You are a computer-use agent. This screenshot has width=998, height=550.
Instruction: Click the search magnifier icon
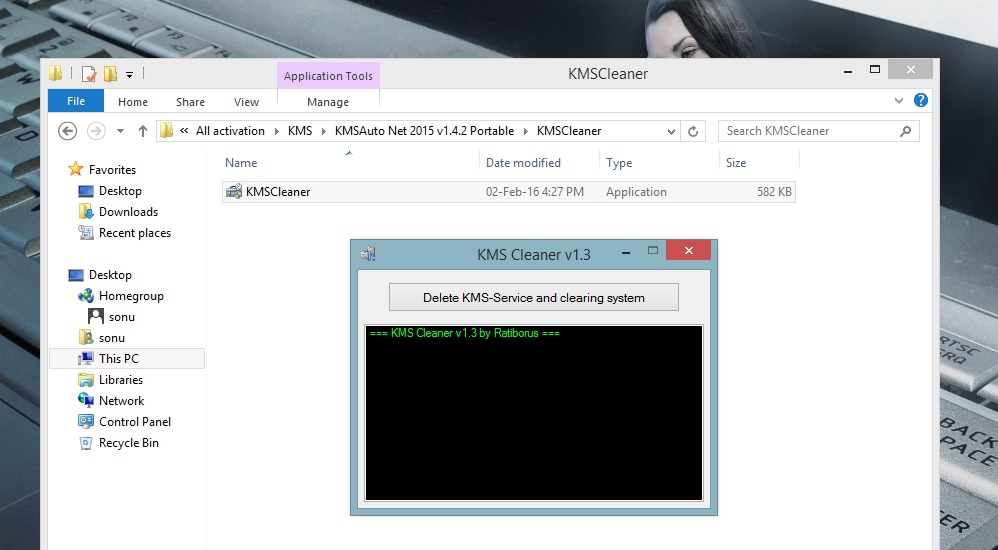click(905, 131)
